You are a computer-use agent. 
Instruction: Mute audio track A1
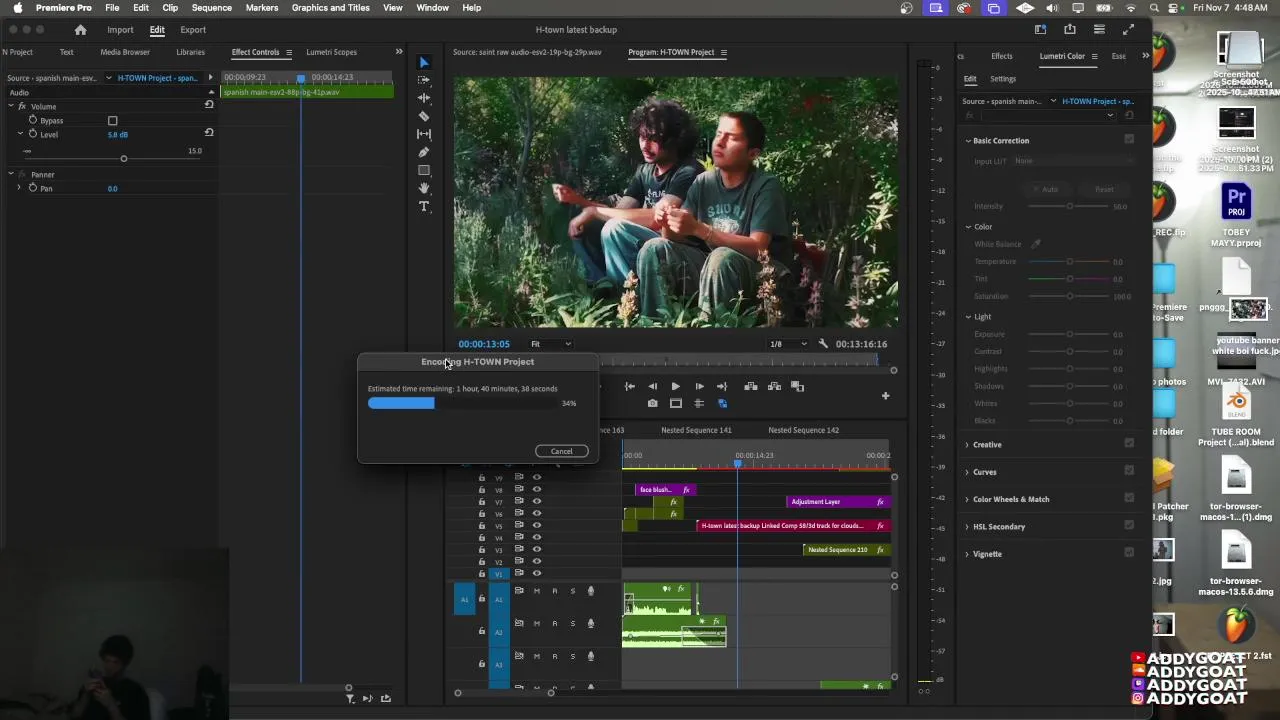[x=536, y=591]
